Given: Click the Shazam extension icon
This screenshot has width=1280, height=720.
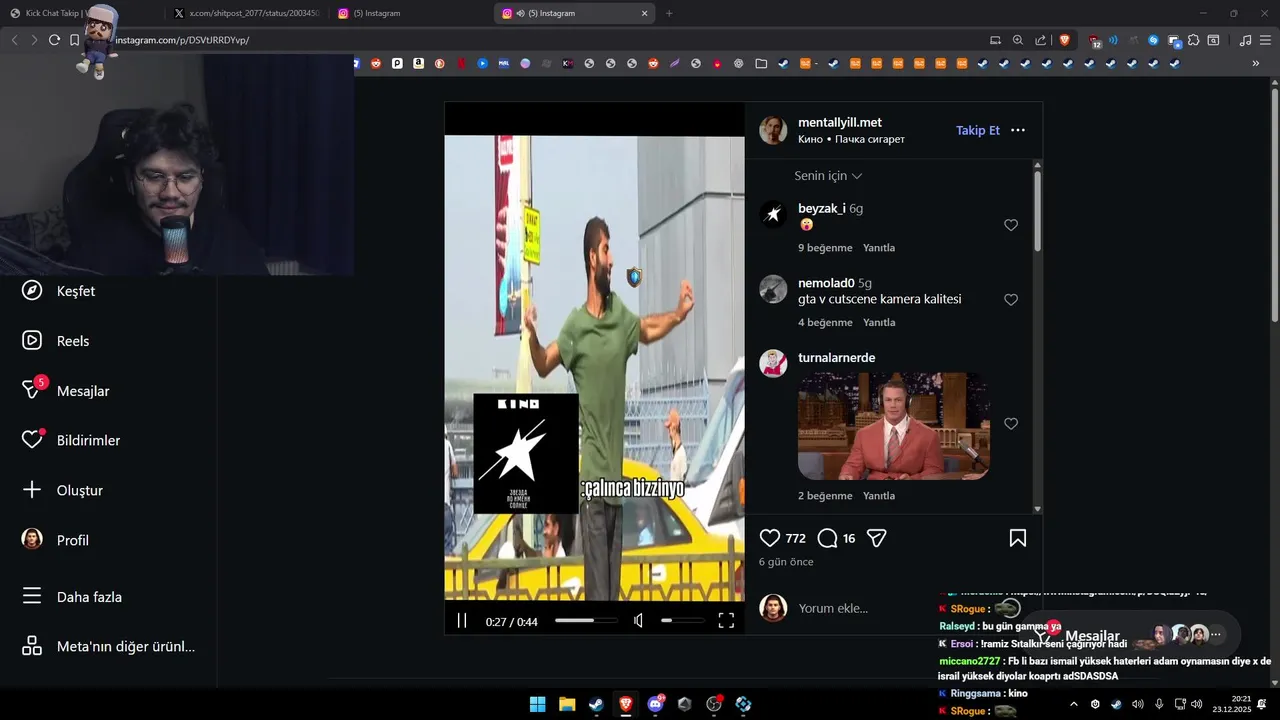Looking at the screenshot, I should (x=1153, y=40).
